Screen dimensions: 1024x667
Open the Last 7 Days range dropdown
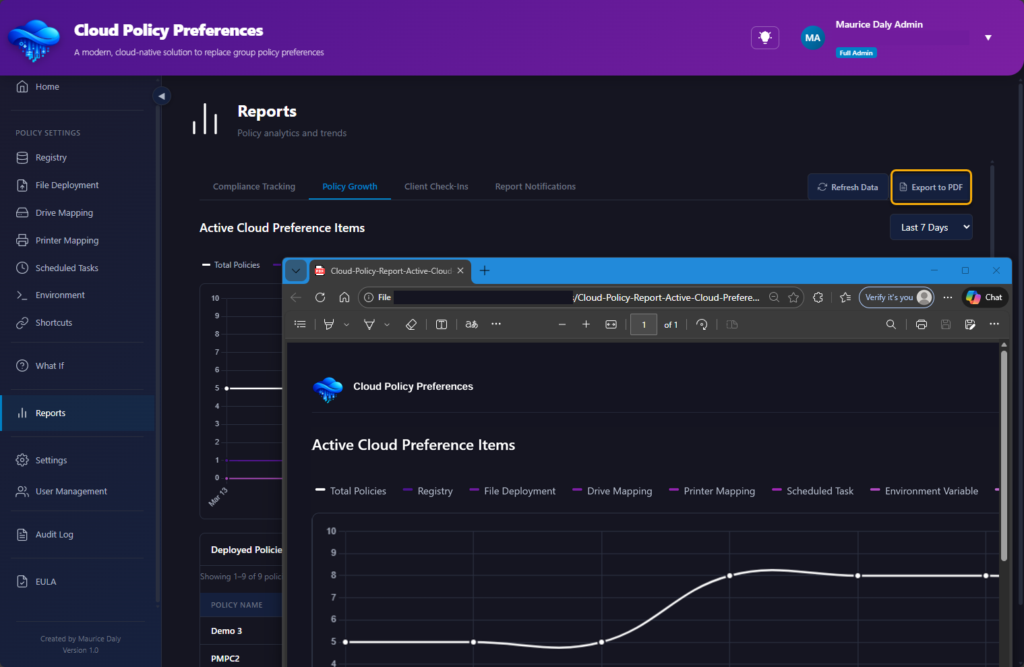coord(931,227)
